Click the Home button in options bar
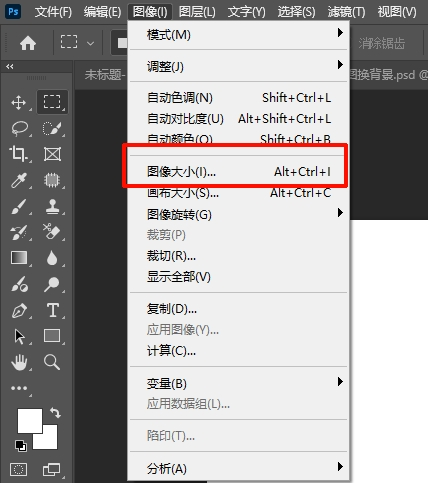 28,43
